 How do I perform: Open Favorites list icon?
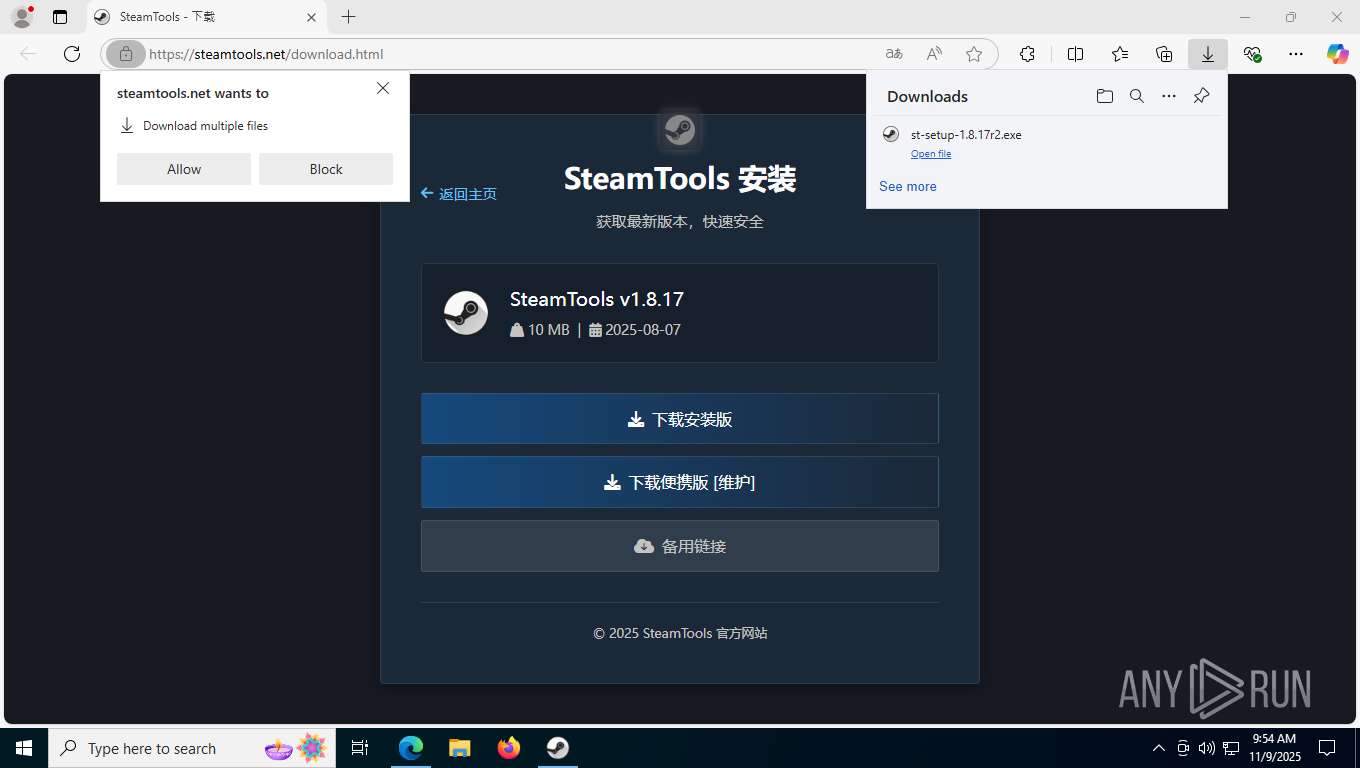[1120, 54]
